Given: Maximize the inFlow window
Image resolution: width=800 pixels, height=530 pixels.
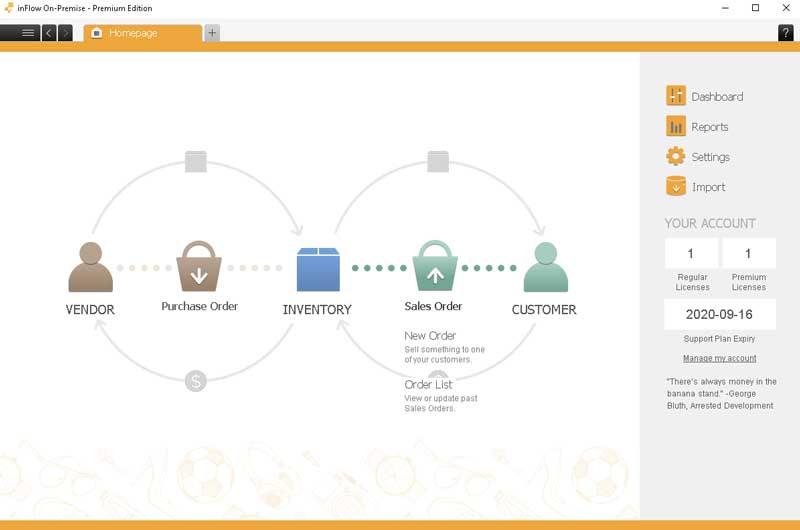Looking at the screenshot, I should tap(756, 8).
